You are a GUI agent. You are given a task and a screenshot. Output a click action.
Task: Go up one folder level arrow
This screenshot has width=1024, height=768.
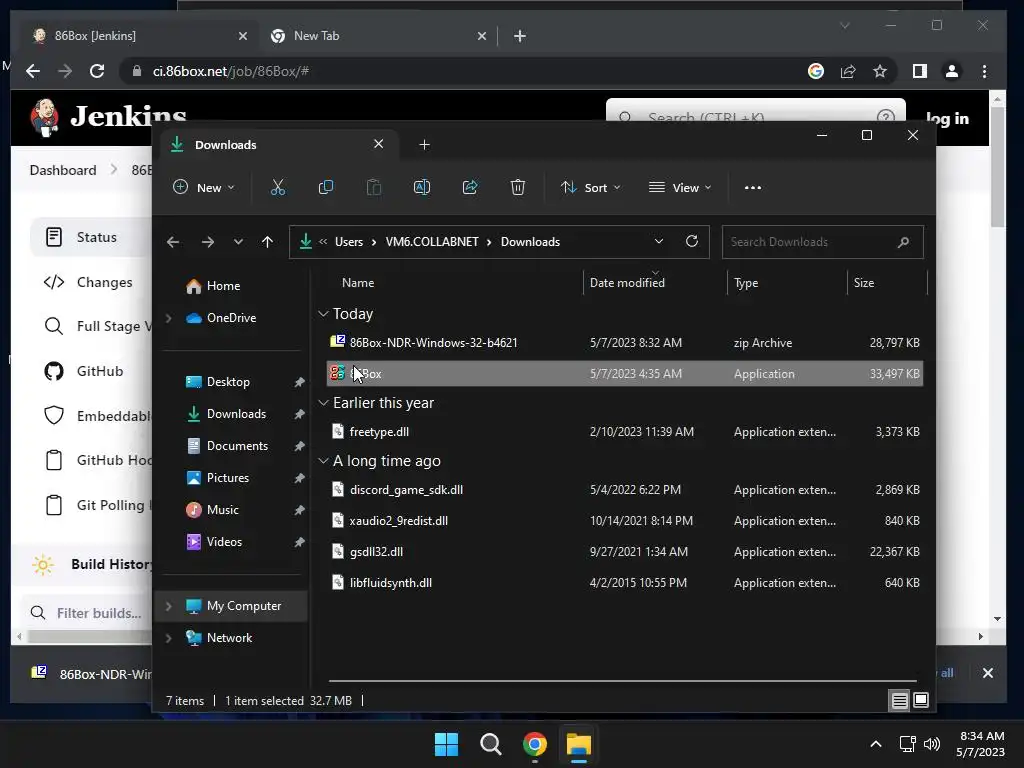[267, 242]
